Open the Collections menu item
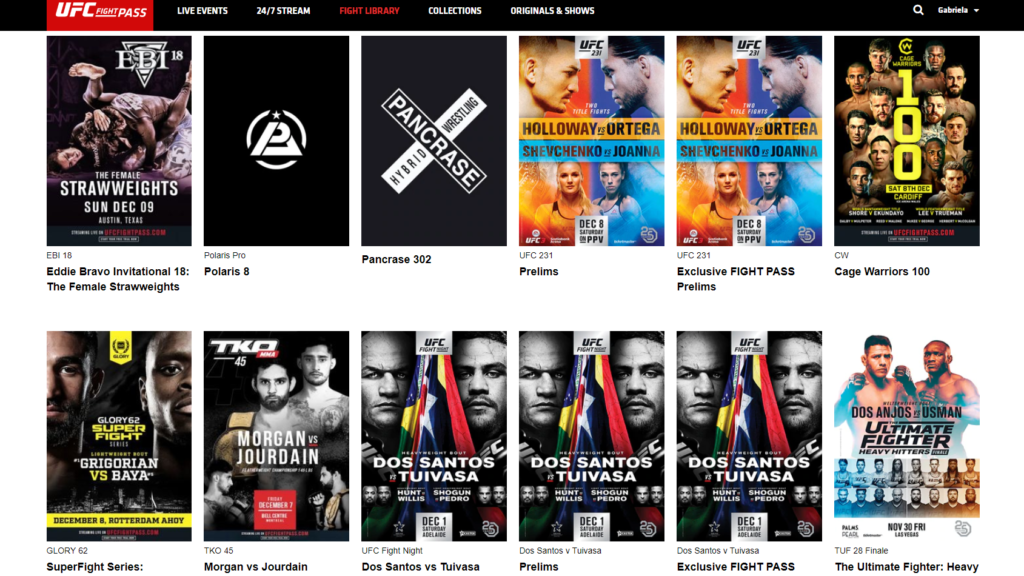This screenshot has height=576, width=1024. (455, 11)
